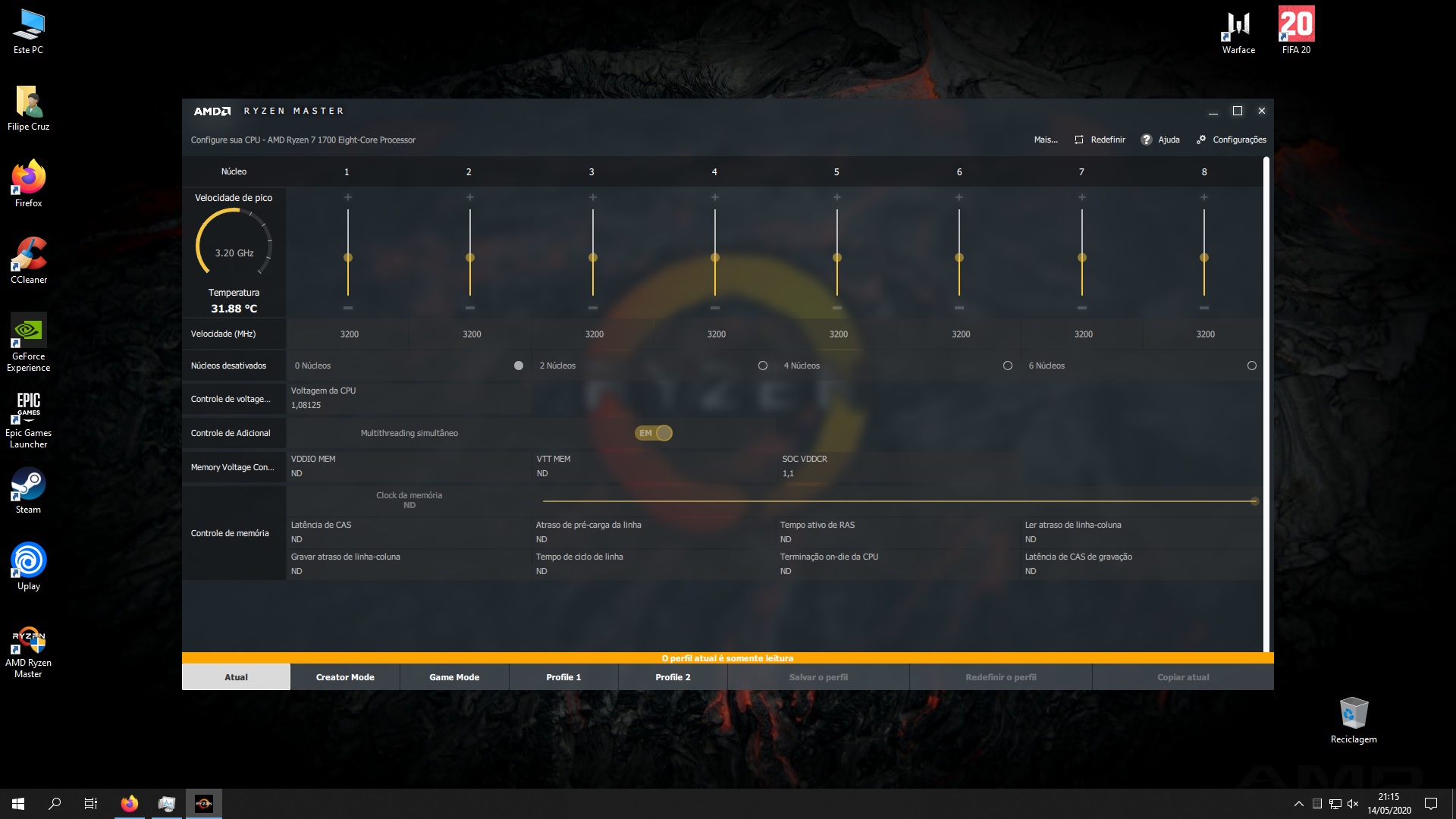Click SOC VDDCR value 1,1
This screenshot has width=1456, height=819.
(788, 473)
